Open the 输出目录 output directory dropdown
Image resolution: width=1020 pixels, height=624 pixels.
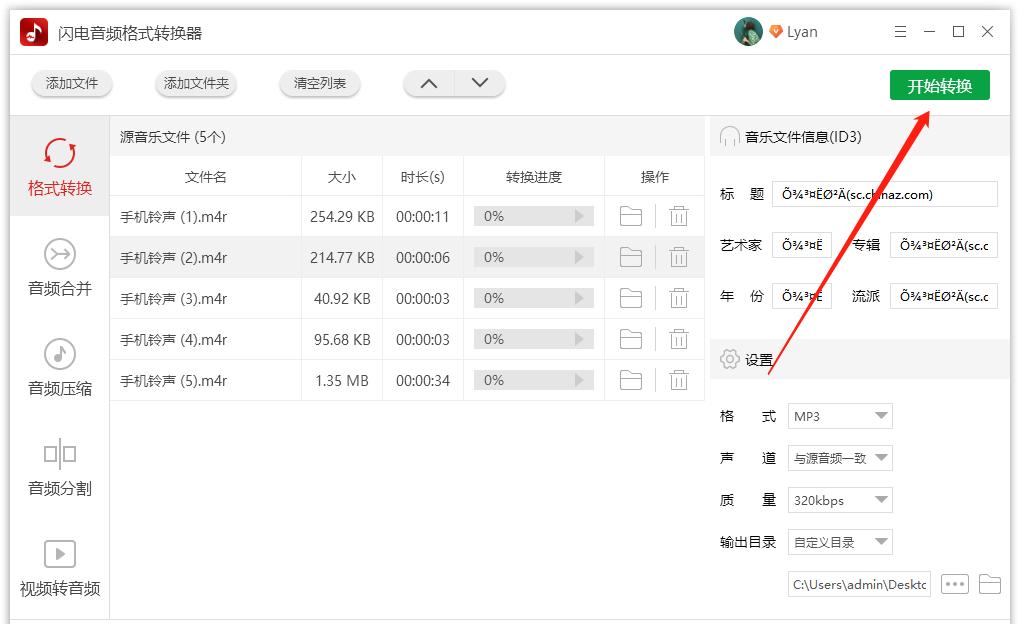(x=840, y=541)
